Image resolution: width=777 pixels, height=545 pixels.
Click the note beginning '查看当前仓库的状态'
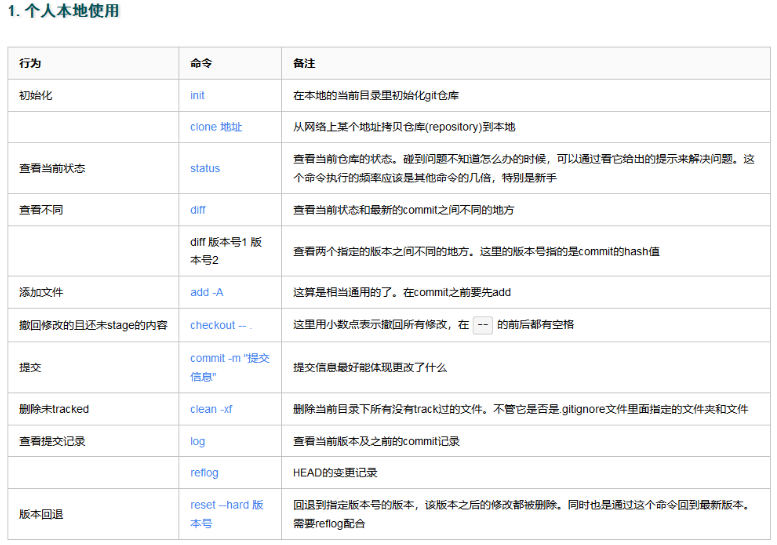click(524, 168)
